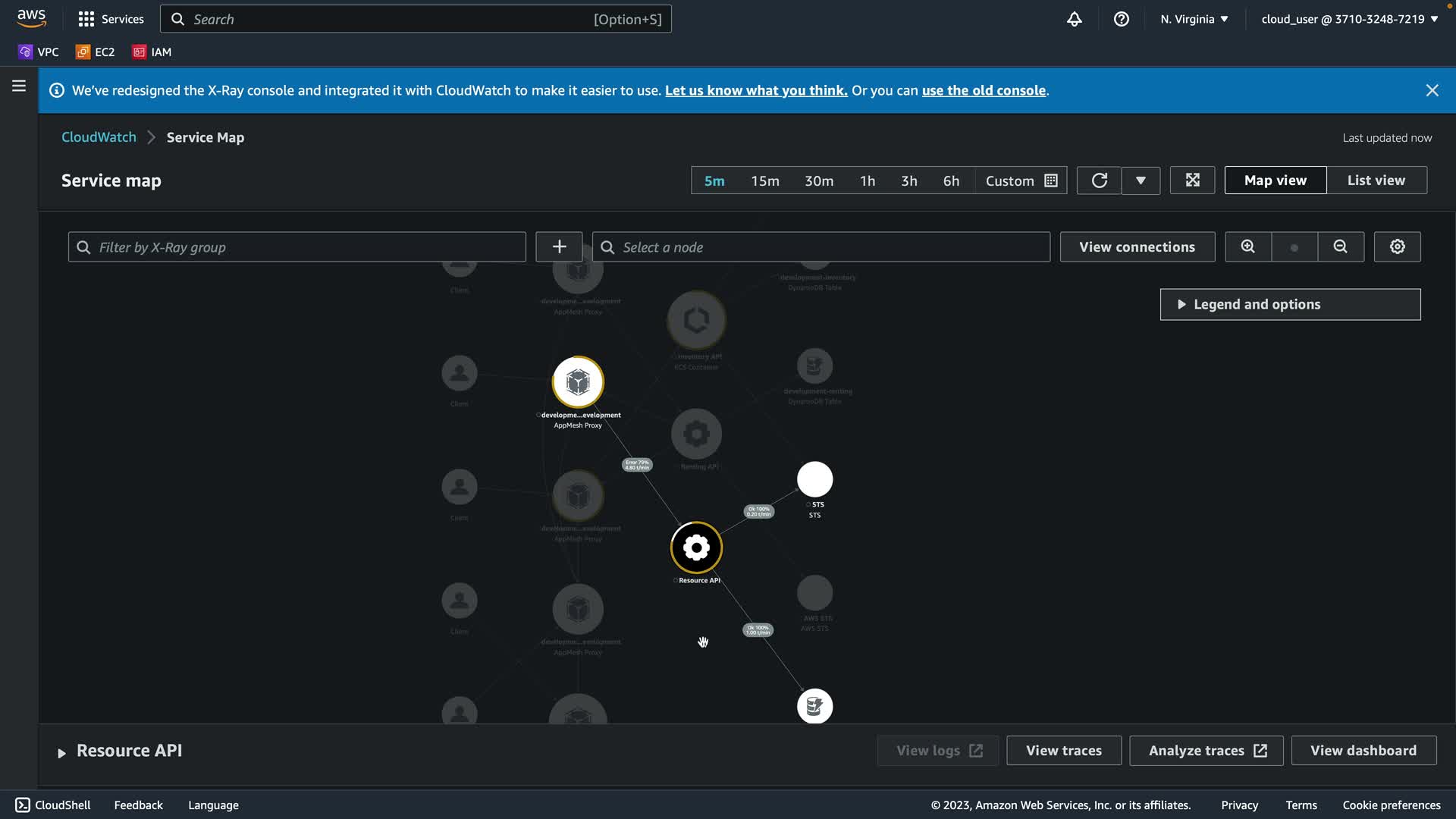1456x819 pixels.
Task: Click the Resource API node icon
Action: coord(696,548)
